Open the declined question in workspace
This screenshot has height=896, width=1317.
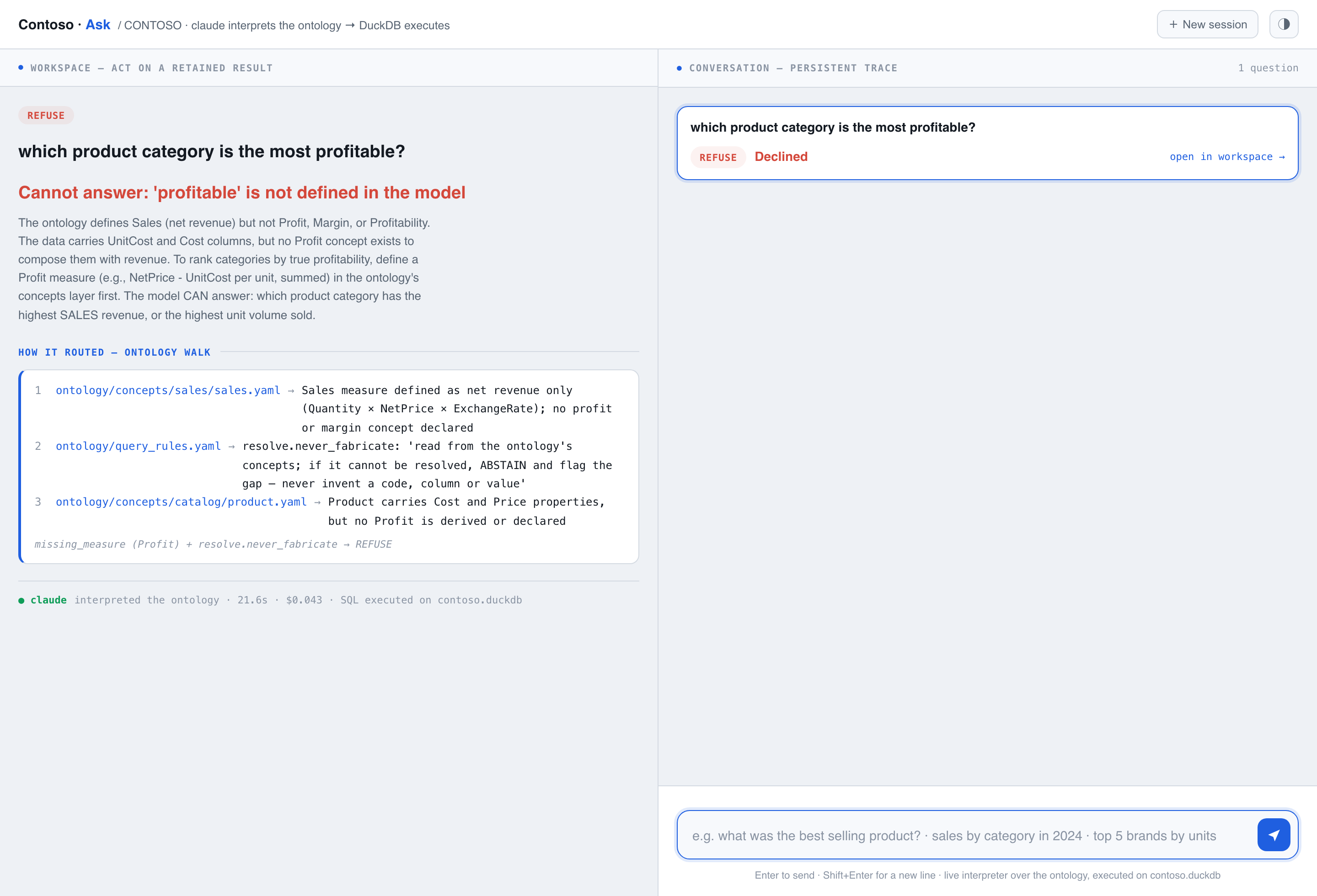click(x=1227, y=157)
